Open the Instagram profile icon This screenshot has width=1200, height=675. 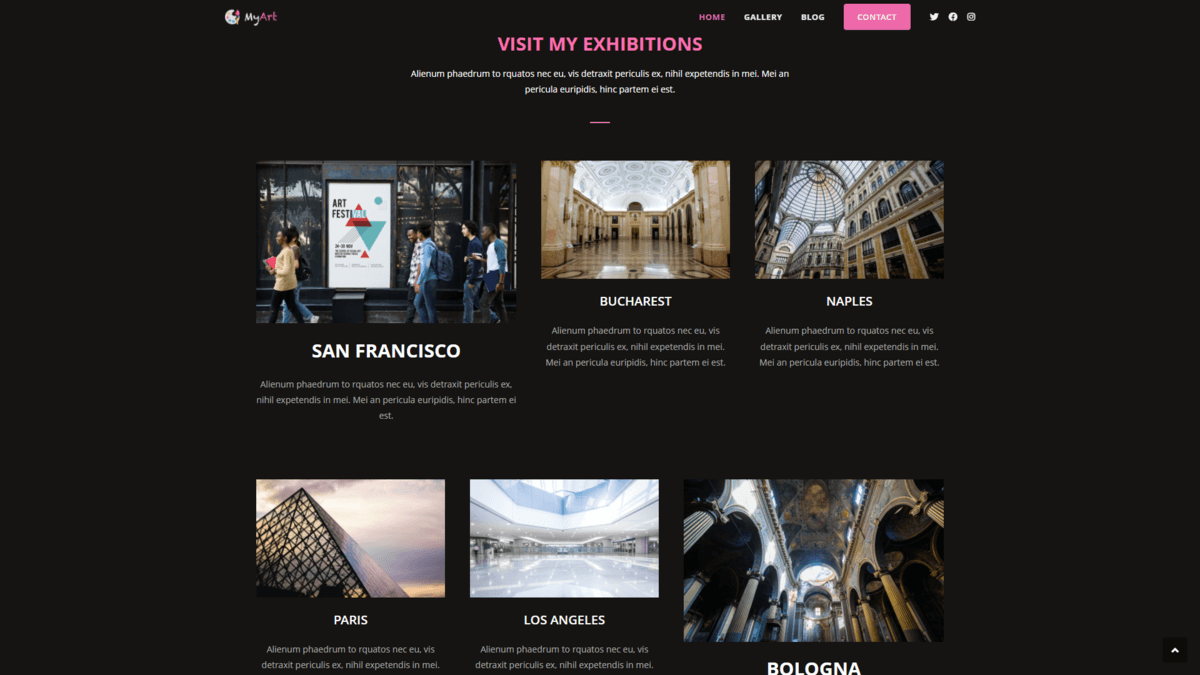coord(971,17)
